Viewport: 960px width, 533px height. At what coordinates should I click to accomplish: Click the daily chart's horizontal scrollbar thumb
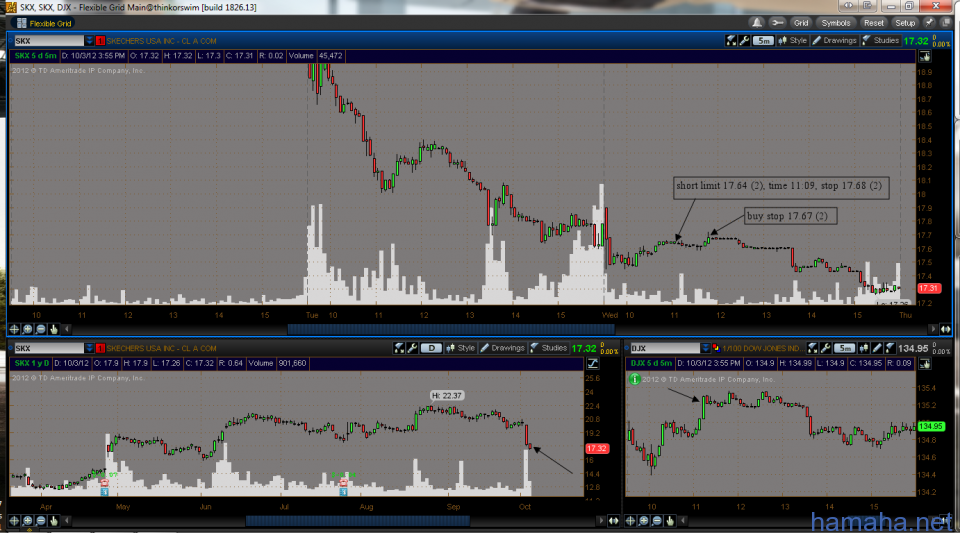coord(358,521)
